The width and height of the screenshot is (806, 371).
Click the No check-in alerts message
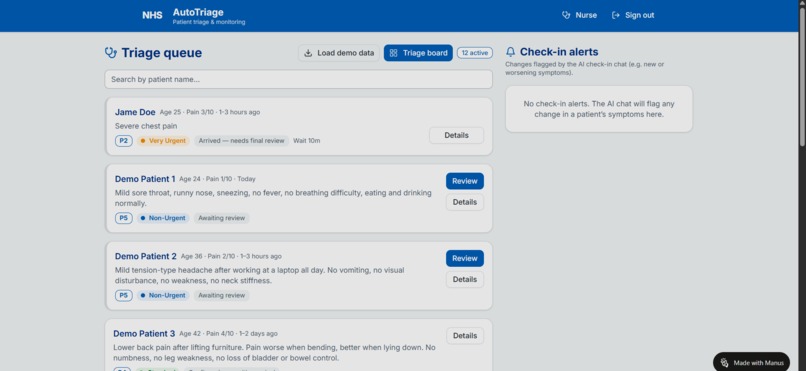coord(599,109)
